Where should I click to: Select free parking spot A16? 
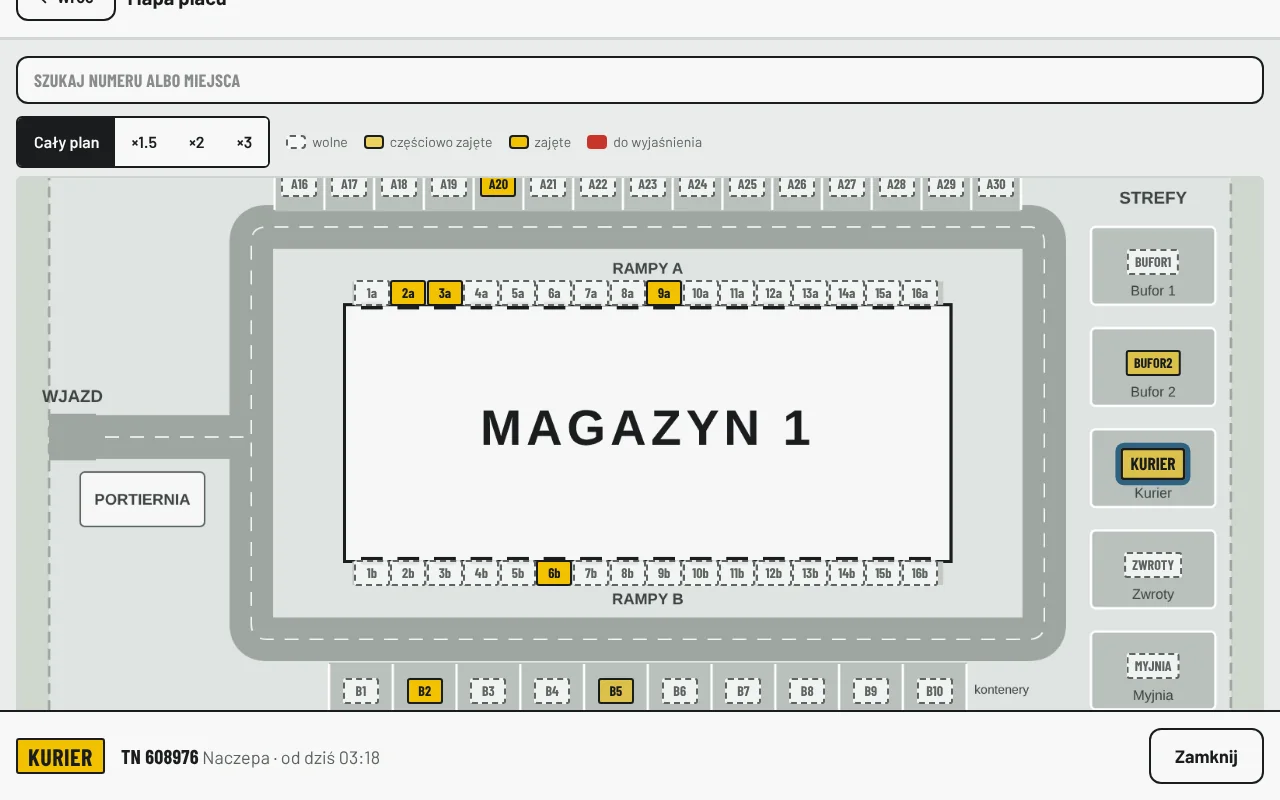coord(299,185)
